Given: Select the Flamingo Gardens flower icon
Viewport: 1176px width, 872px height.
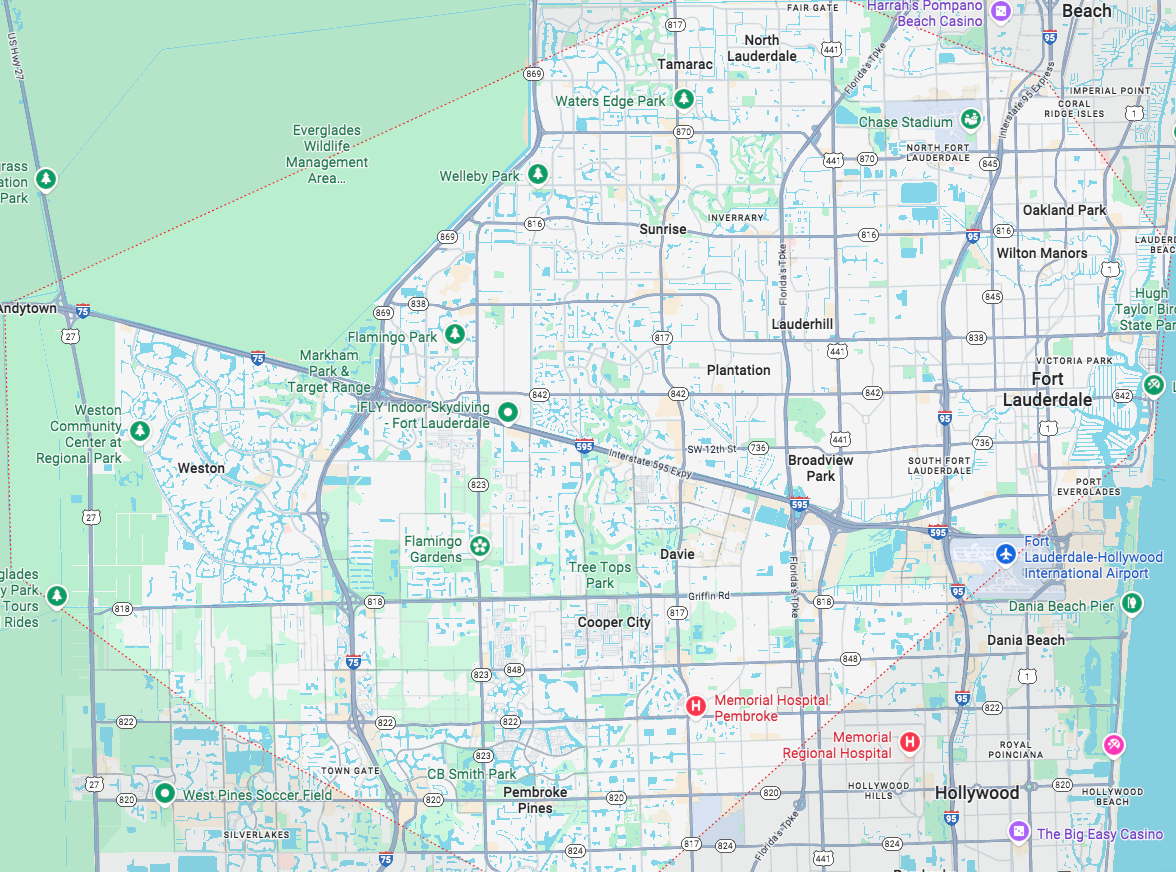Looking at the screenshot, I should click(x=480, y=546).
